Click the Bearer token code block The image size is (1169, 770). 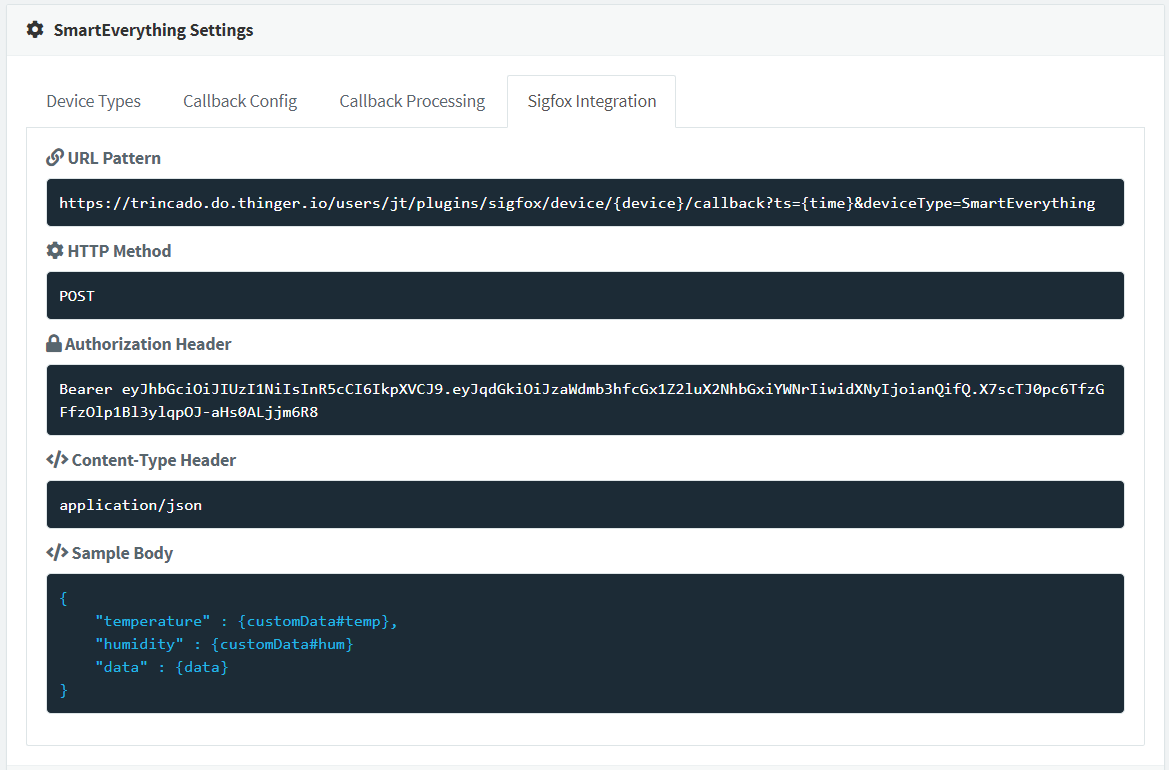click(x=585, y=400)
